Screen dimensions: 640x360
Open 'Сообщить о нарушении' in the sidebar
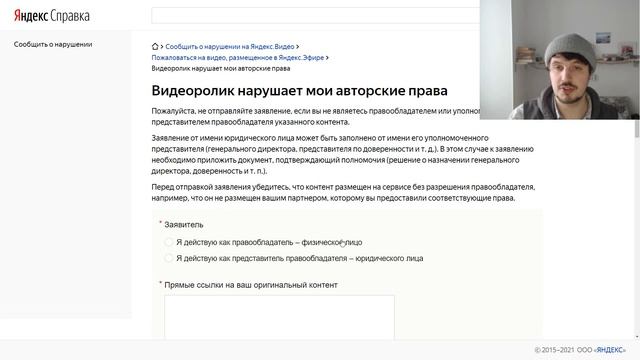pos(53,44)
